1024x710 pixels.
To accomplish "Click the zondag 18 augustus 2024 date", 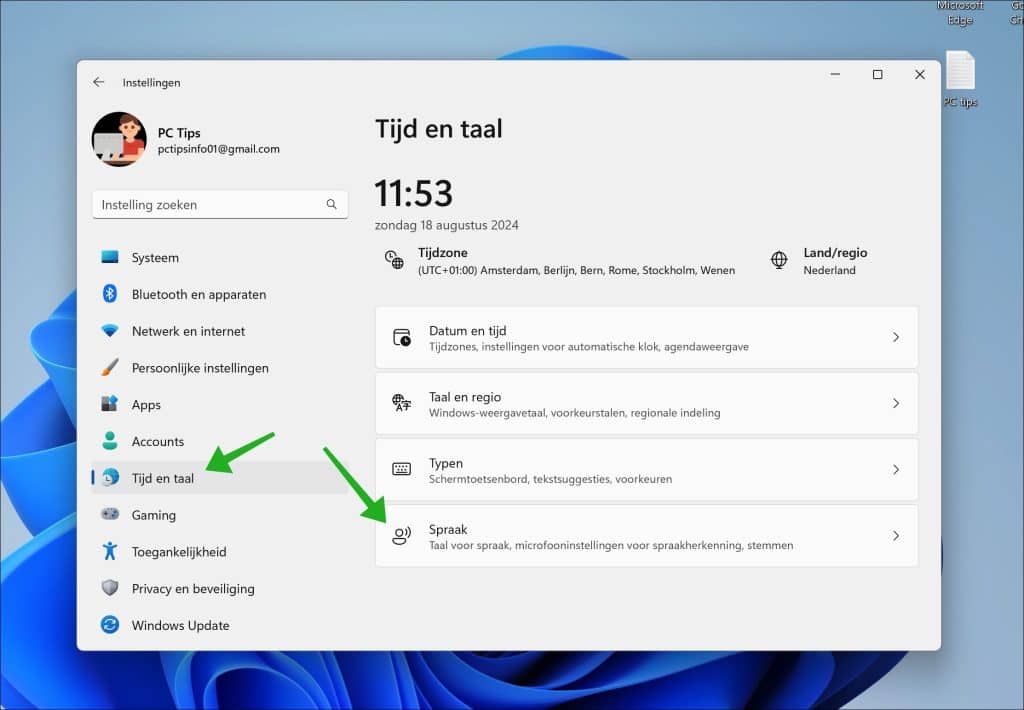I will click(447, 225).
